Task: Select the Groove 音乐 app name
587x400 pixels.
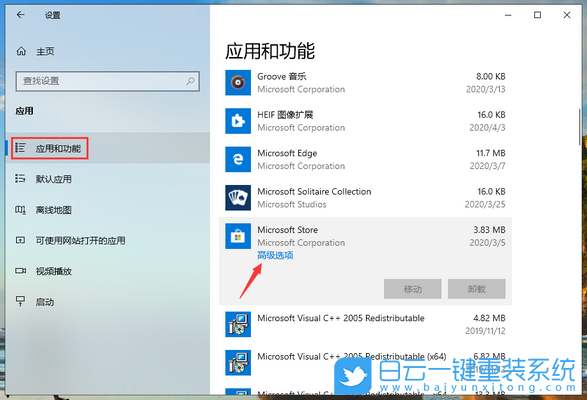Action: pyautogui.click(x=282, y=76)
